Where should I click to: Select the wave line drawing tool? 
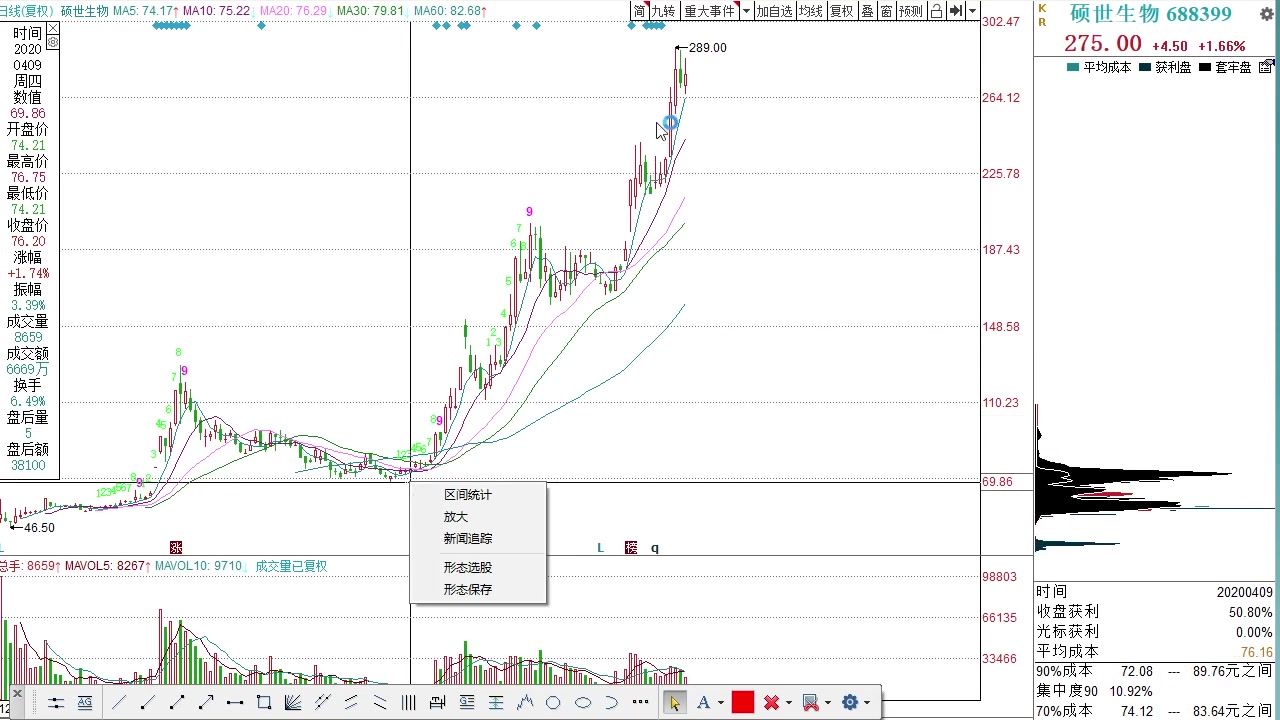525,703
